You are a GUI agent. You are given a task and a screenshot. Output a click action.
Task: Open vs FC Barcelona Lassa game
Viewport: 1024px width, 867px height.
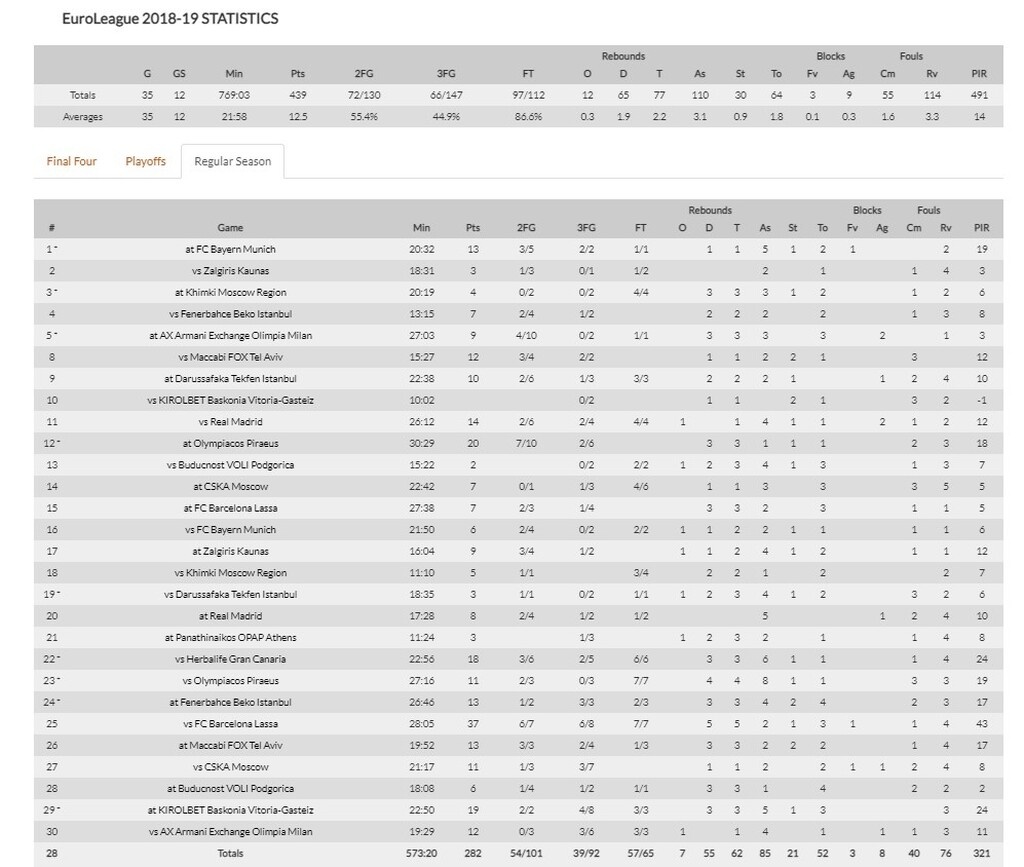[x=231, y=723]
